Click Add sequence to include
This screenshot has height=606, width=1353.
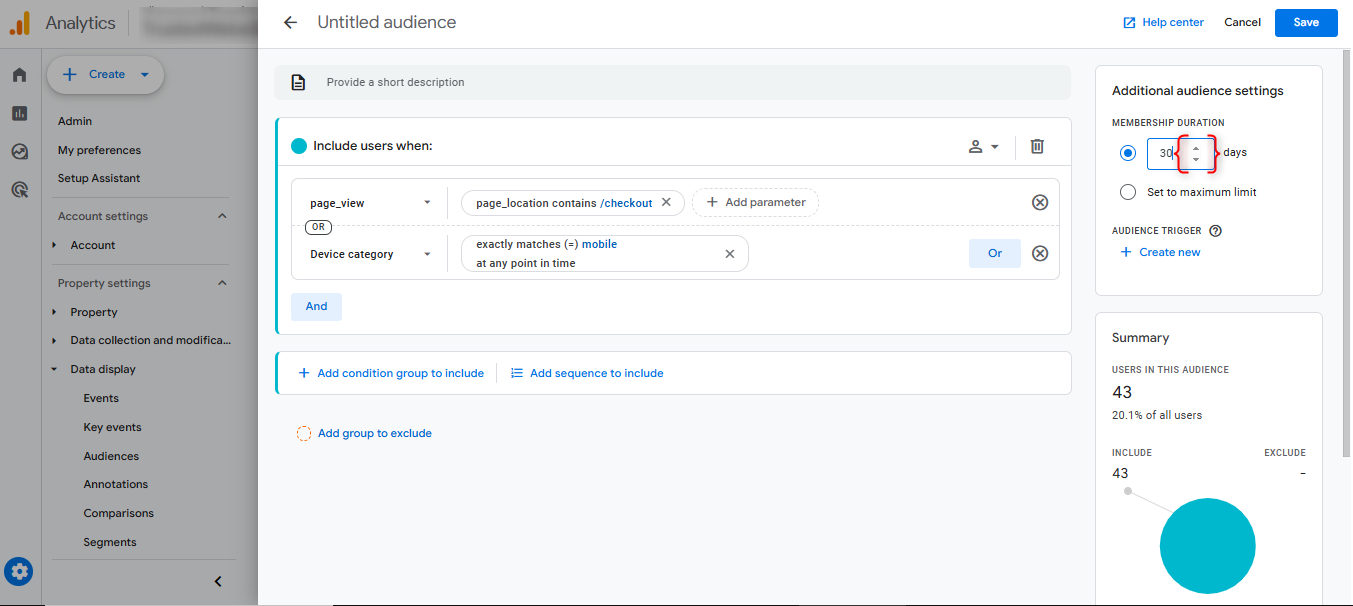point(587,373)
